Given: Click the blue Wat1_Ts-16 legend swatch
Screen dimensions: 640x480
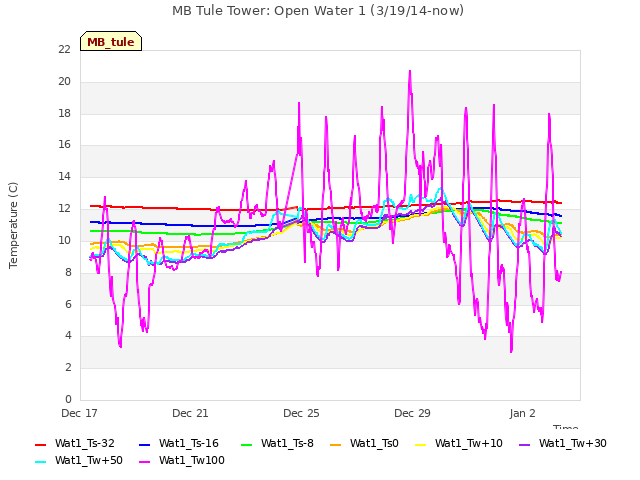Looking at the screenshot, I should (144, 444).
